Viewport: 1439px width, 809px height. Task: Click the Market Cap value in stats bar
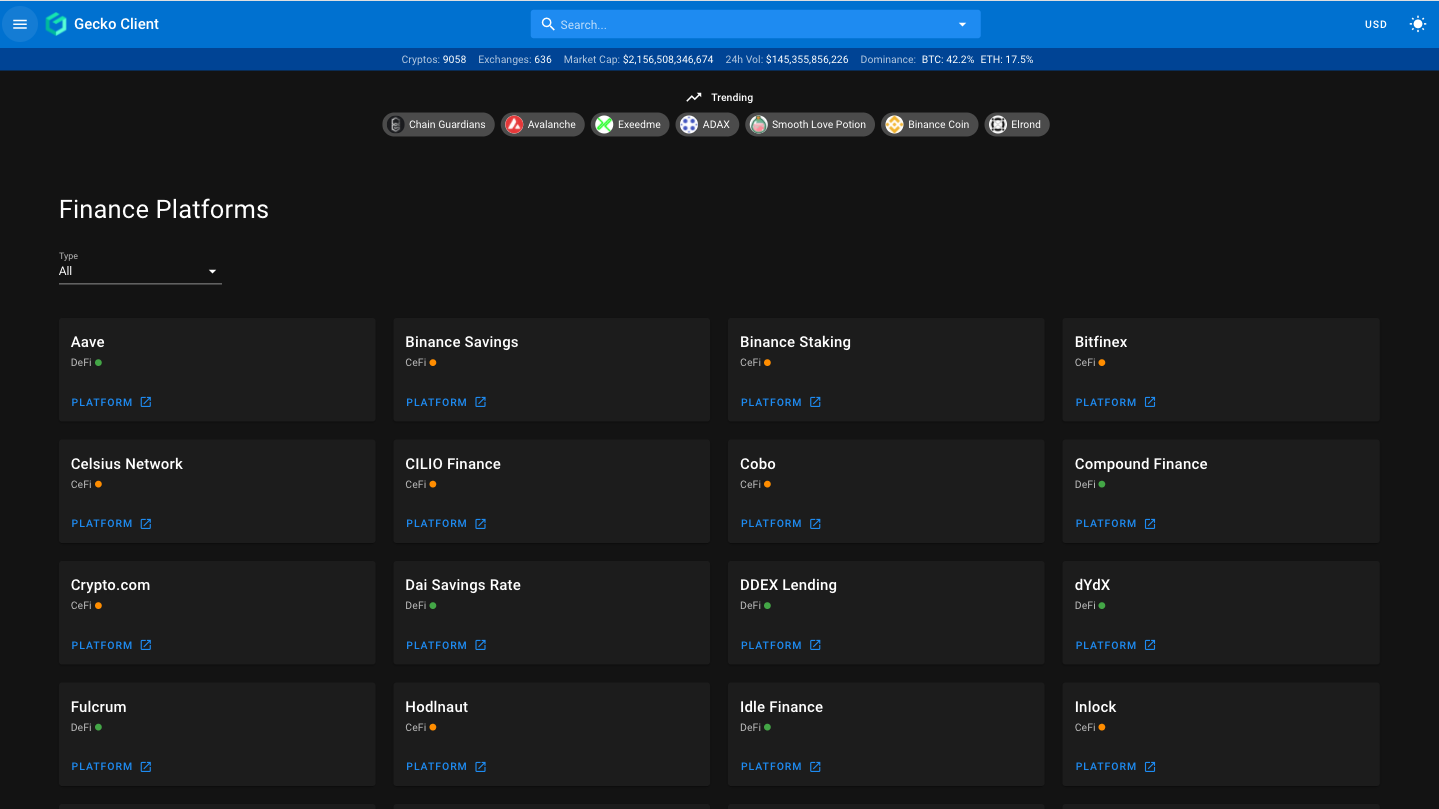click(x=668, y=60)
